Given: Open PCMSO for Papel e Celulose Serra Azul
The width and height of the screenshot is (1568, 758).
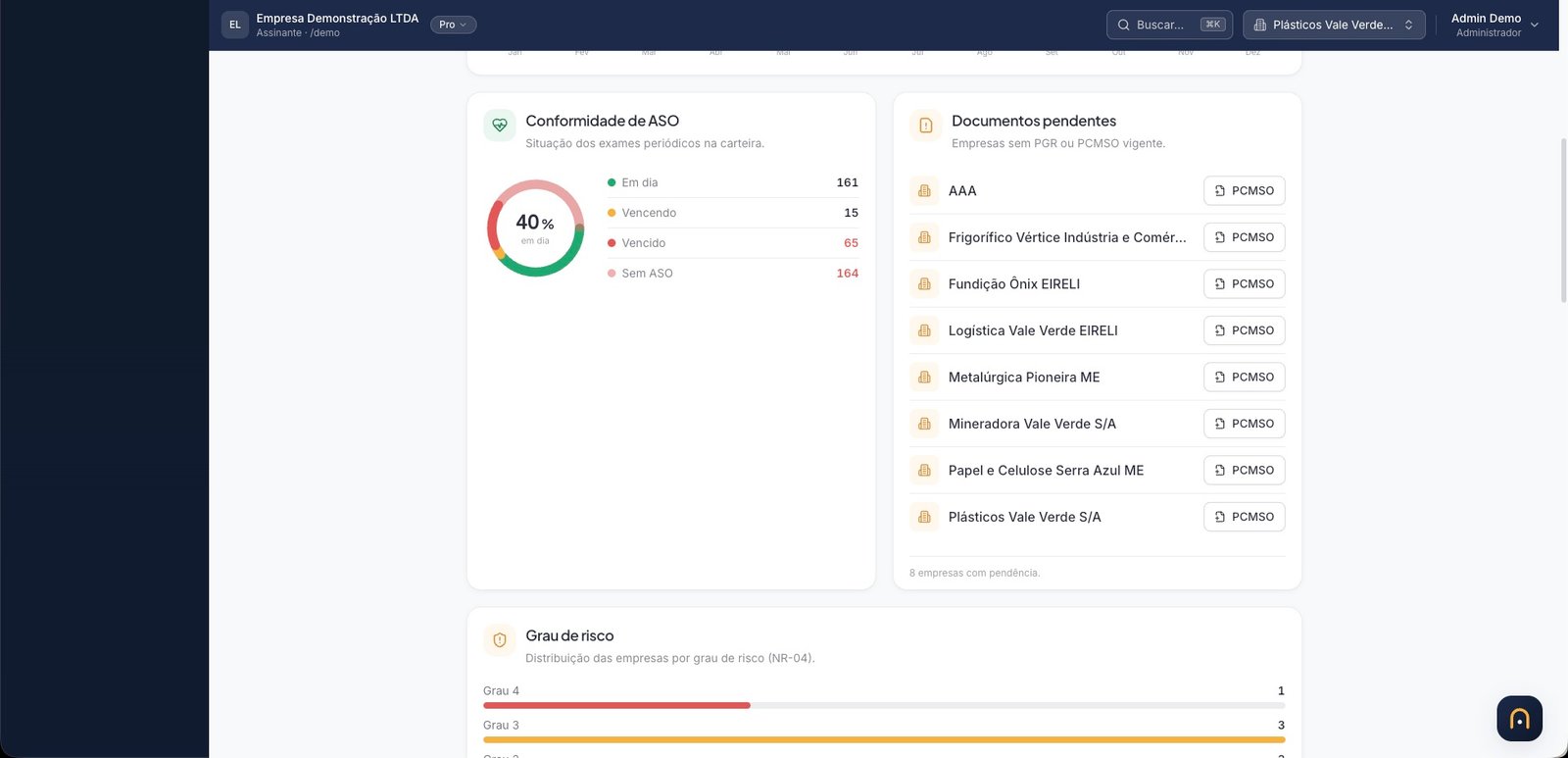Looking at the screenshot, I should [1245, 470].
